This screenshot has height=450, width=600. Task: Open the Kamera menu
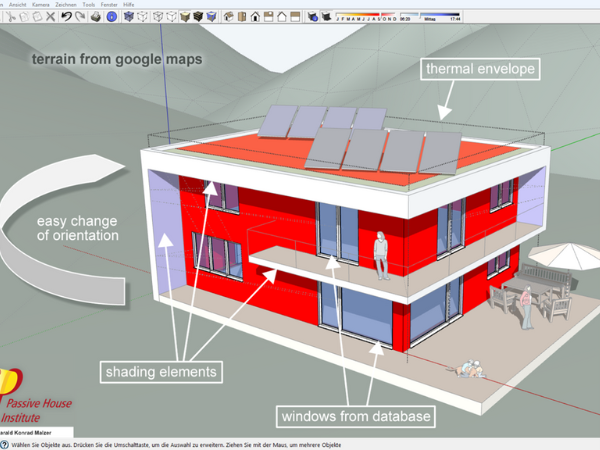41,5
